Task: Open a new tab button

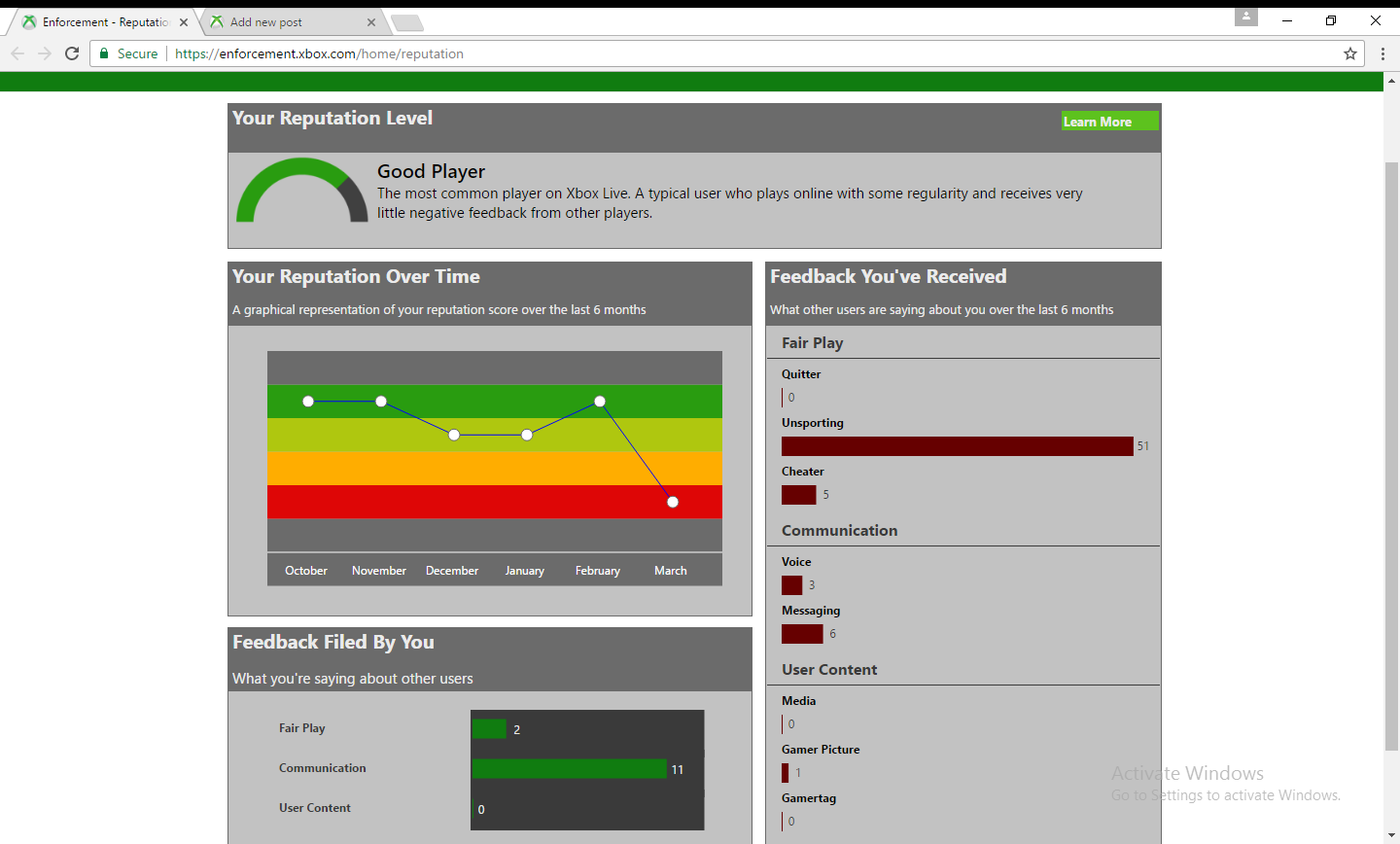Action: (x=407, y=22)
